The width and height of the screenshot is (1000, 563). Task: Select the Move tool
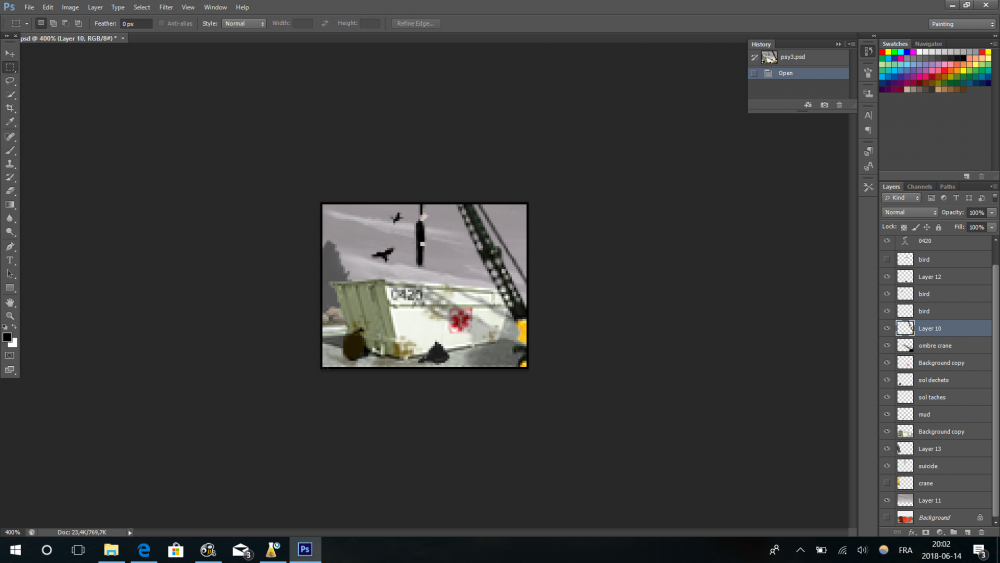click(10, 52)
